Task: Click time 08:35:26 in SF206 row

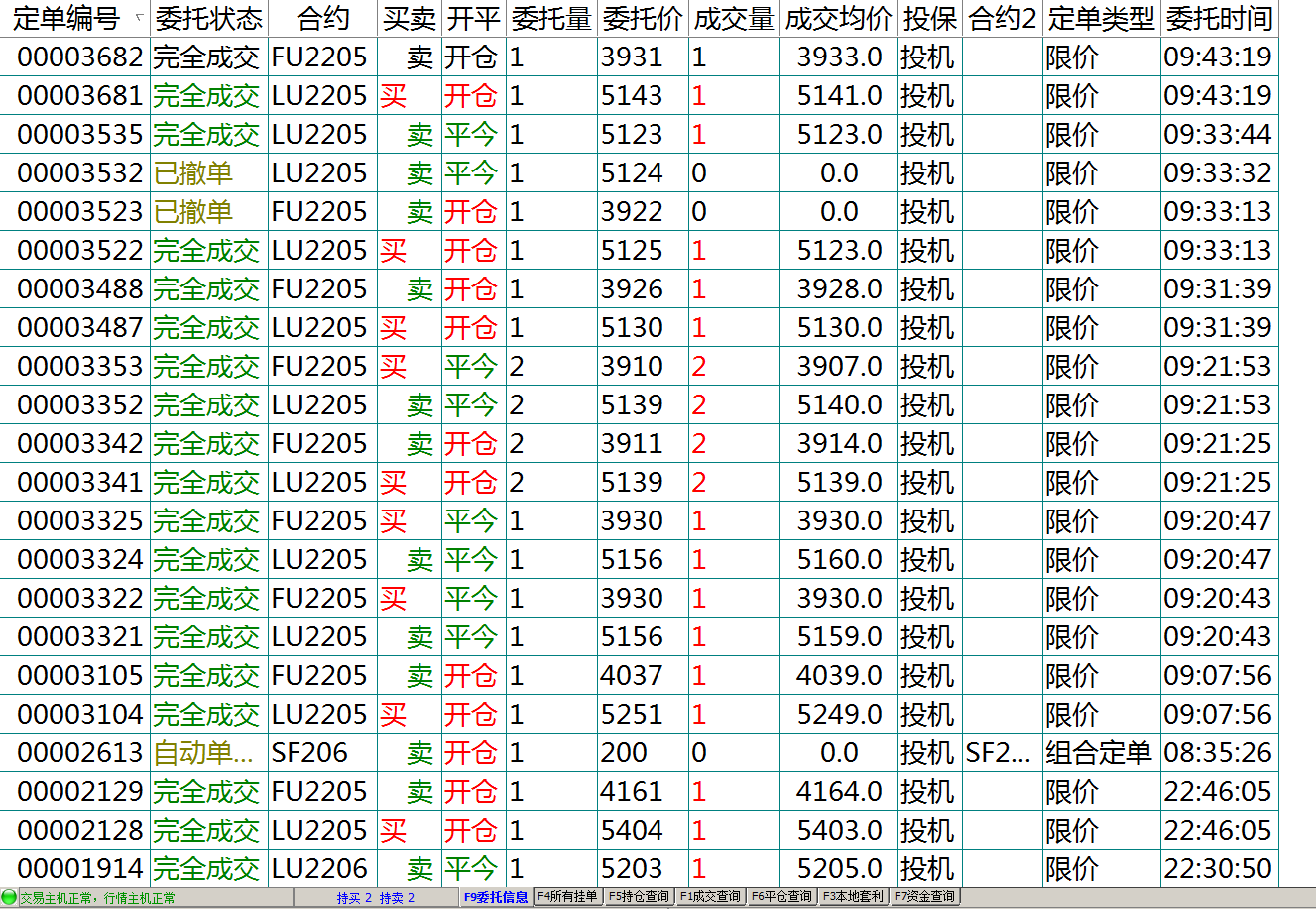Action: [x=1218, y=753]
